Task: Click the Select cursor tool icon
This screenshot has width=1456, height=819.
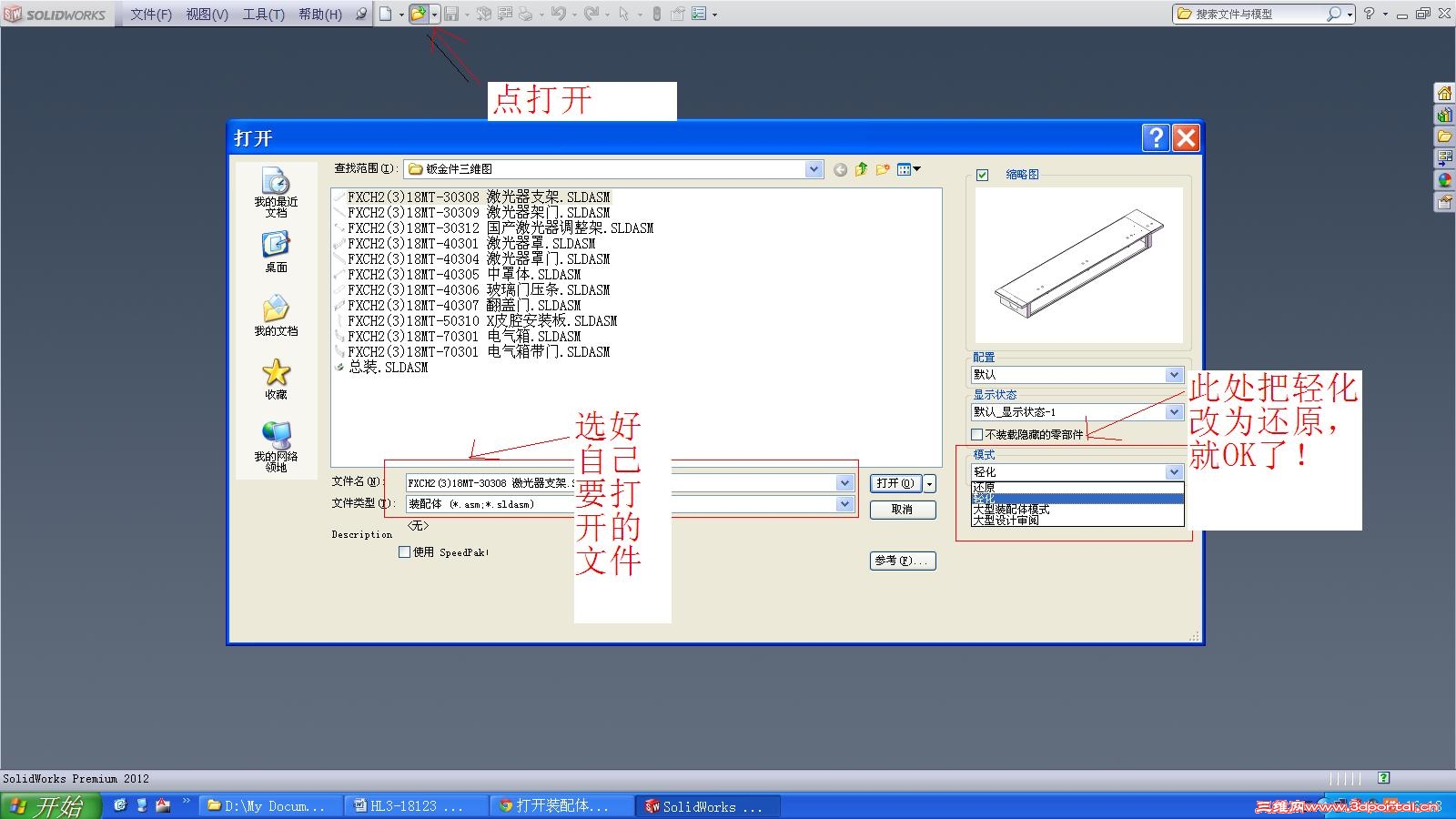Action: point(624,14)
